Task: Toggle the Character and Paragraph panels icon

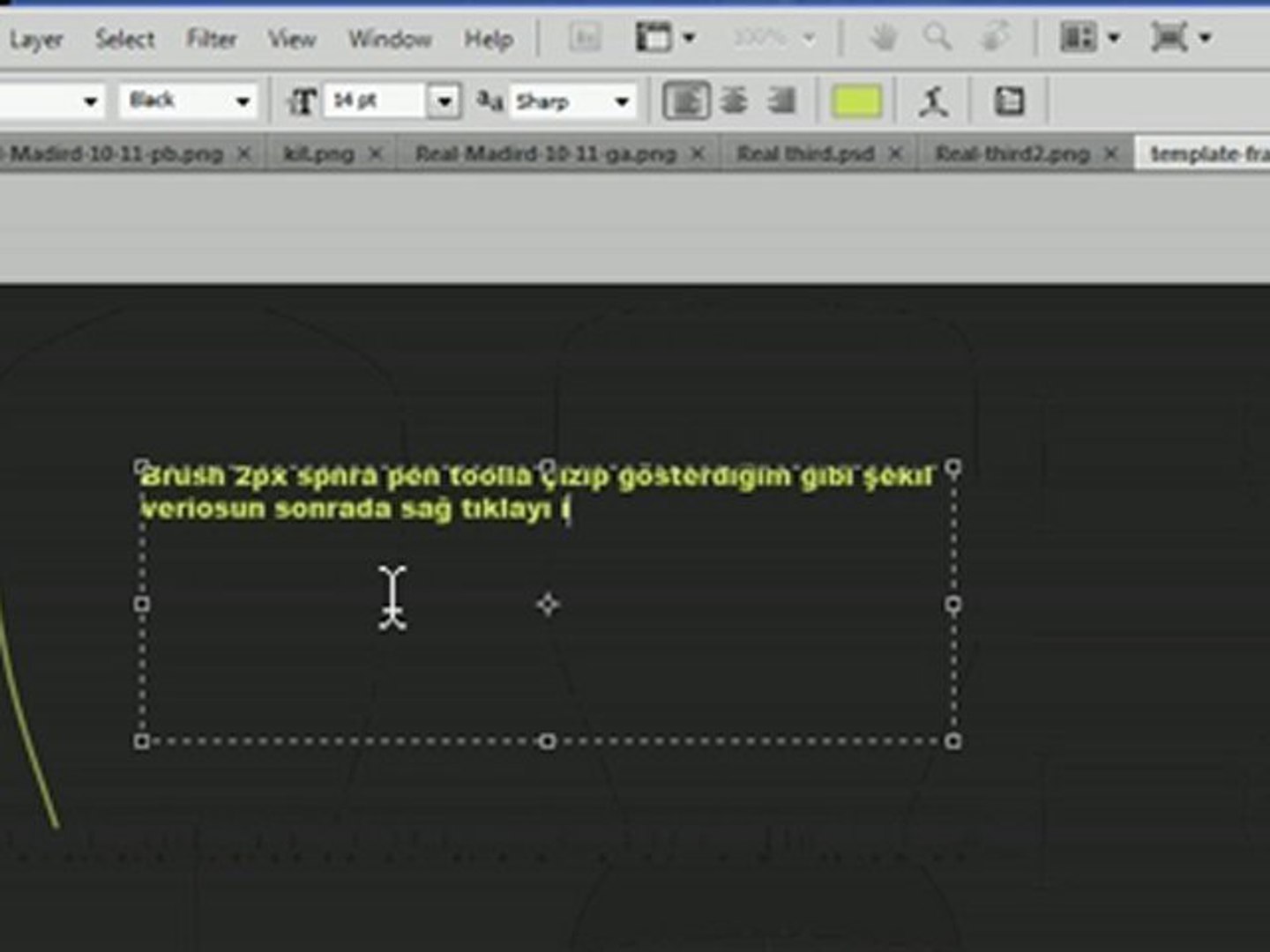Action: point(1009,101)
